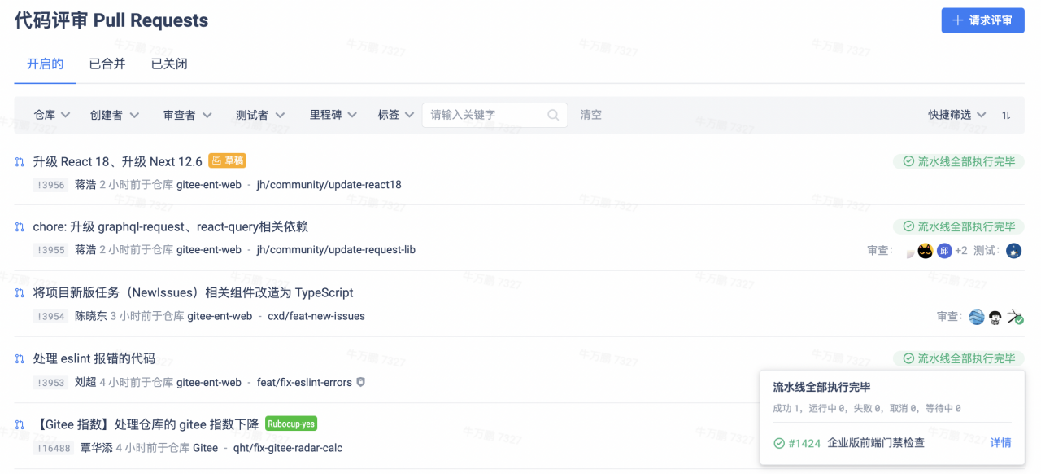The height and width of the screenshot is (474, 1042).
Task: Click the 草稿 draft label tag
Action: 227,161
